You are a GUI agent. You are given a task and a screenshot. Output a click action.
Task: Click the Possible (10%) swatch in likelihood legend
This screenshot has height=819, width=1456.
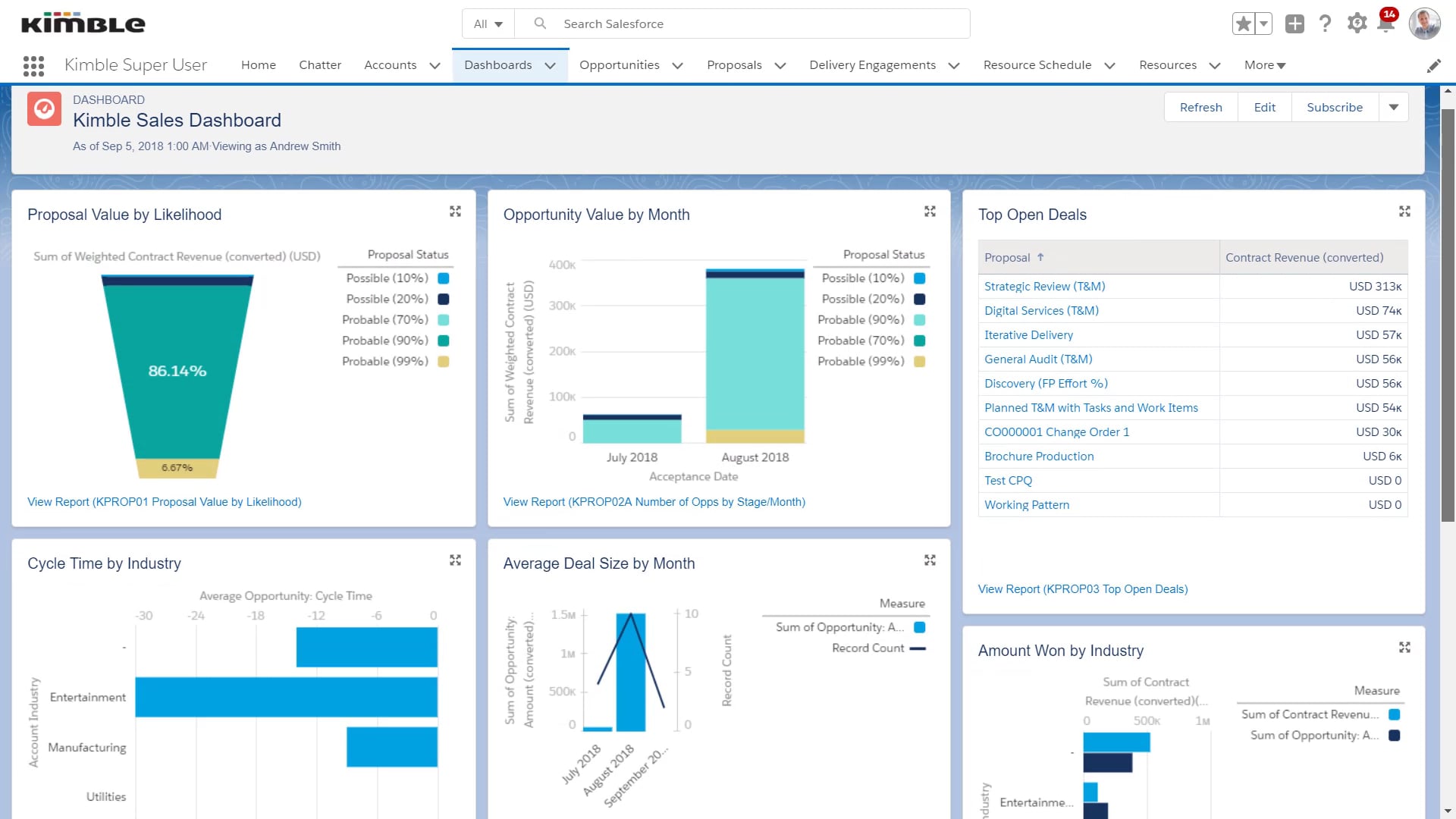coord(444,278)
